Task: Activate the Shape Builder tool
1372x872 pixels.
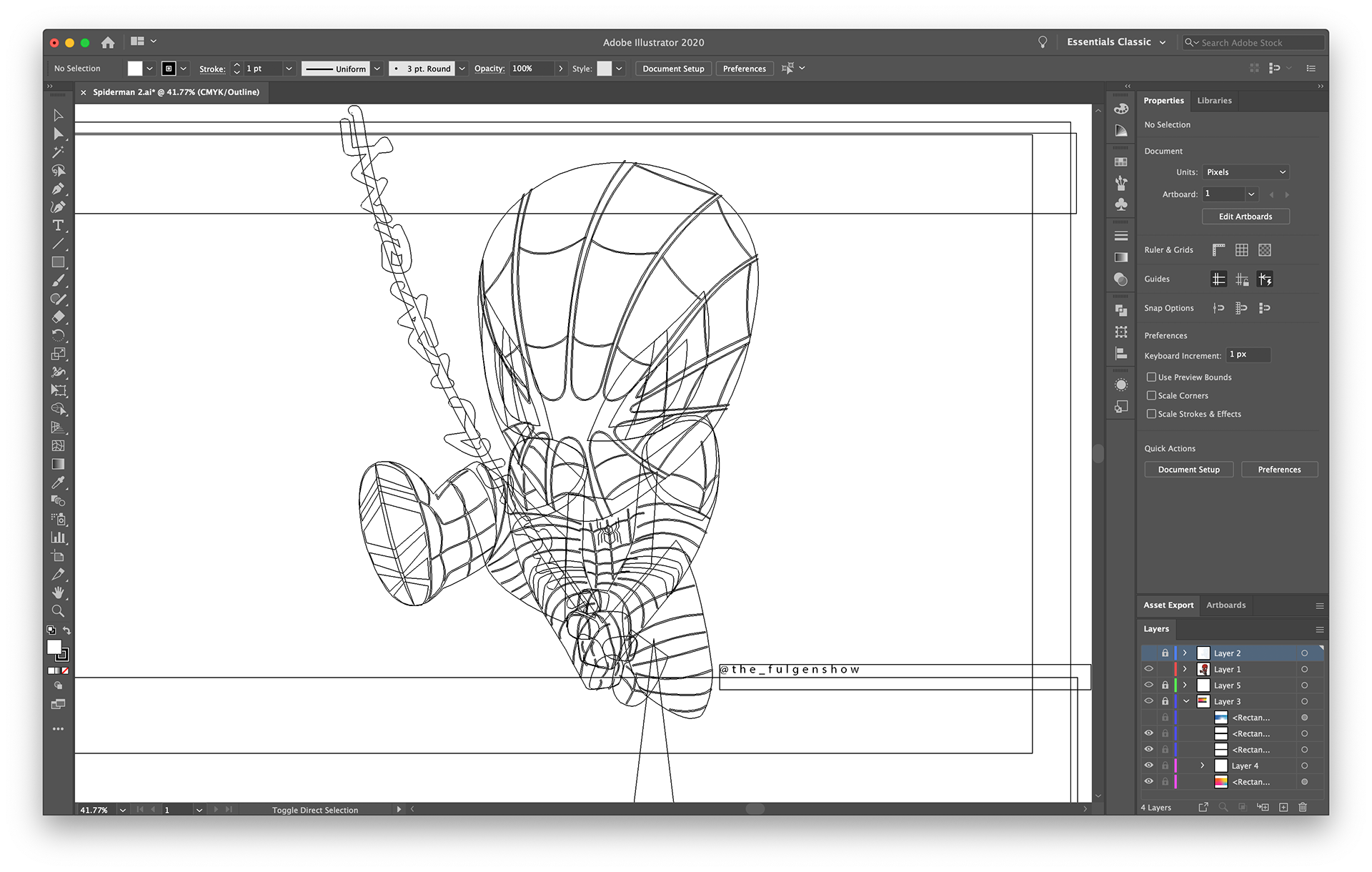Action: (58, 409)
